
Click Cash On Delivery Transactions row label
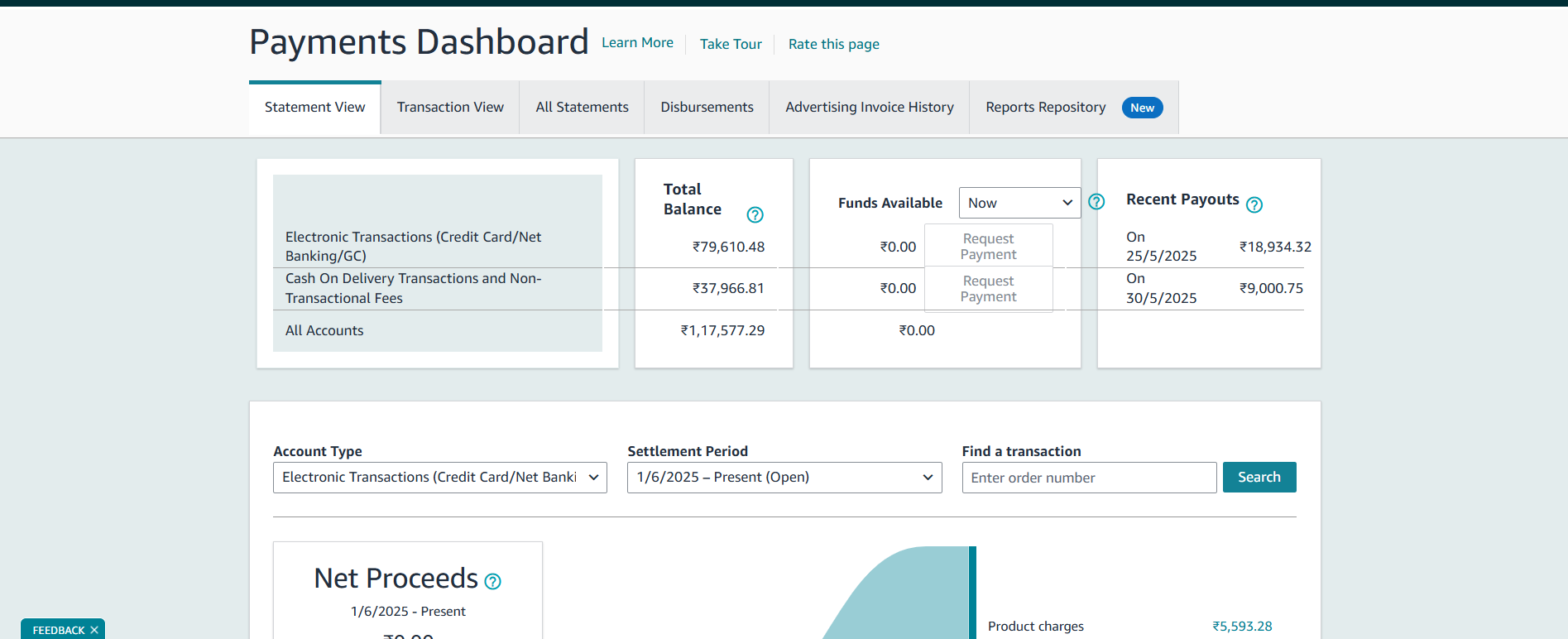pyautogui.click(x=413, y=288)
